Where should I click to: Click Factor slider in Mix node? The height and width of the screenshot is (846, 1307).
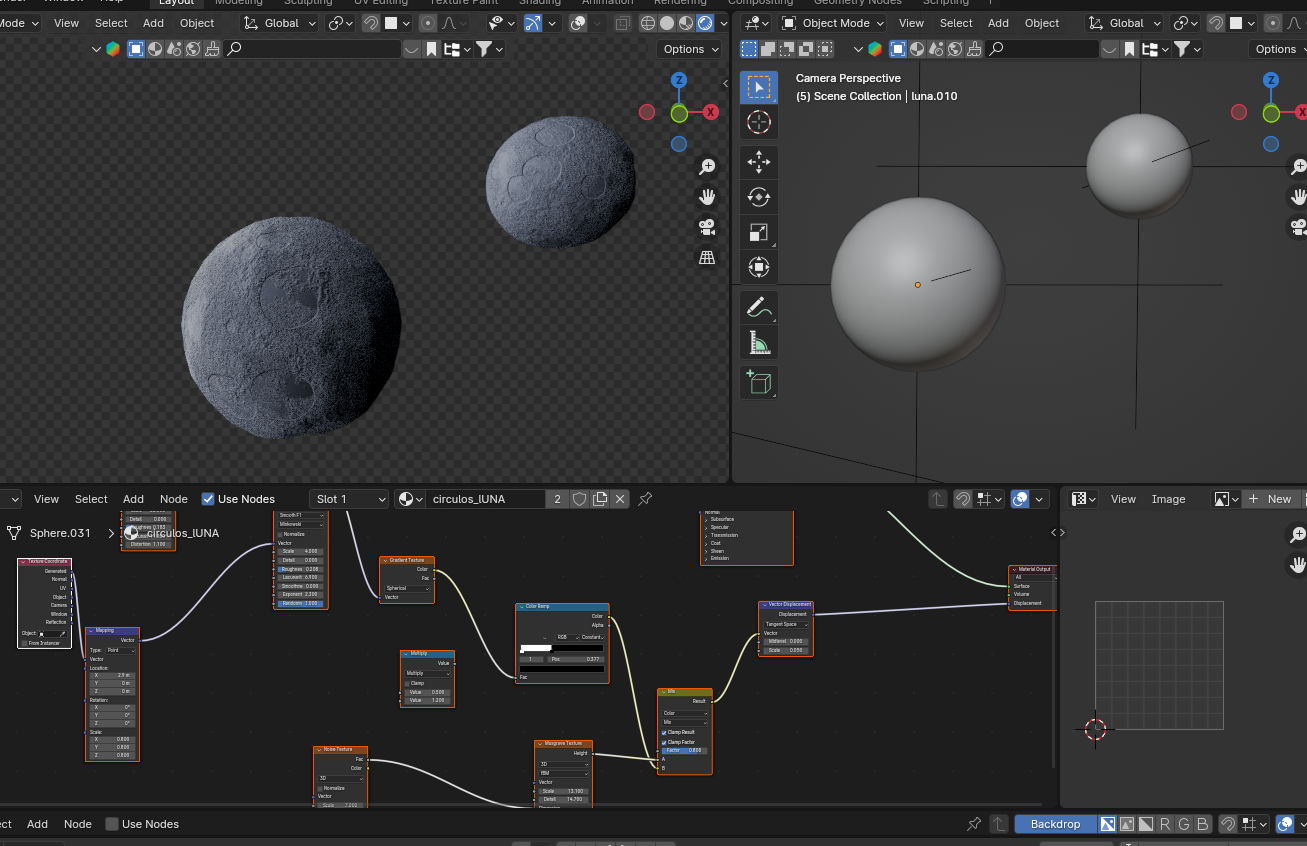pyautogui.click(x=685, y=750)
